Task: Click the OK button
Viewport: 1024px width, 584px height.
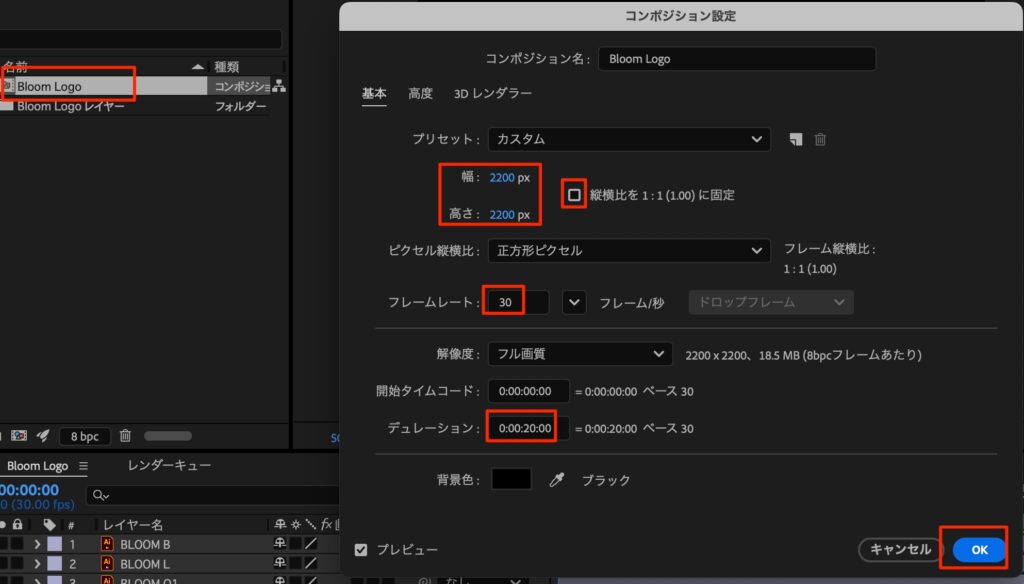Action: (979, 550)
